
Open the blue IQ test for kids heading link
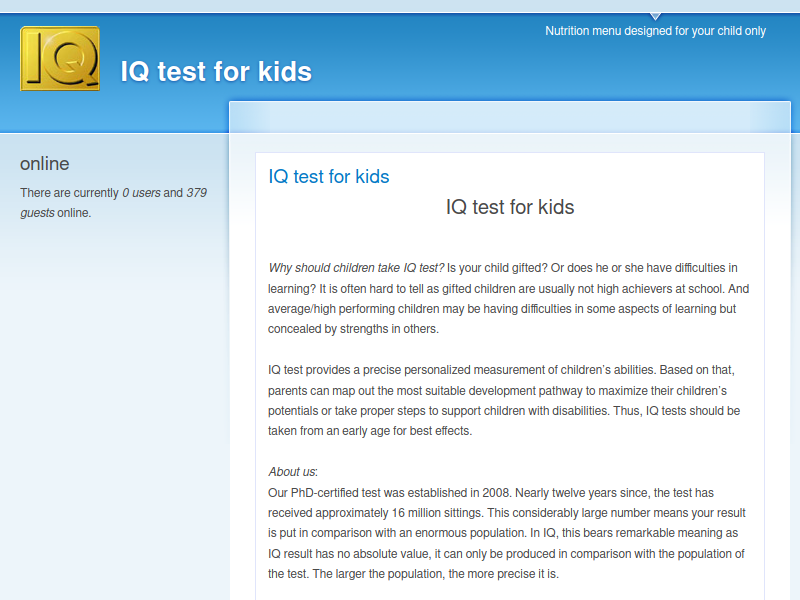[x=329, y=177]
